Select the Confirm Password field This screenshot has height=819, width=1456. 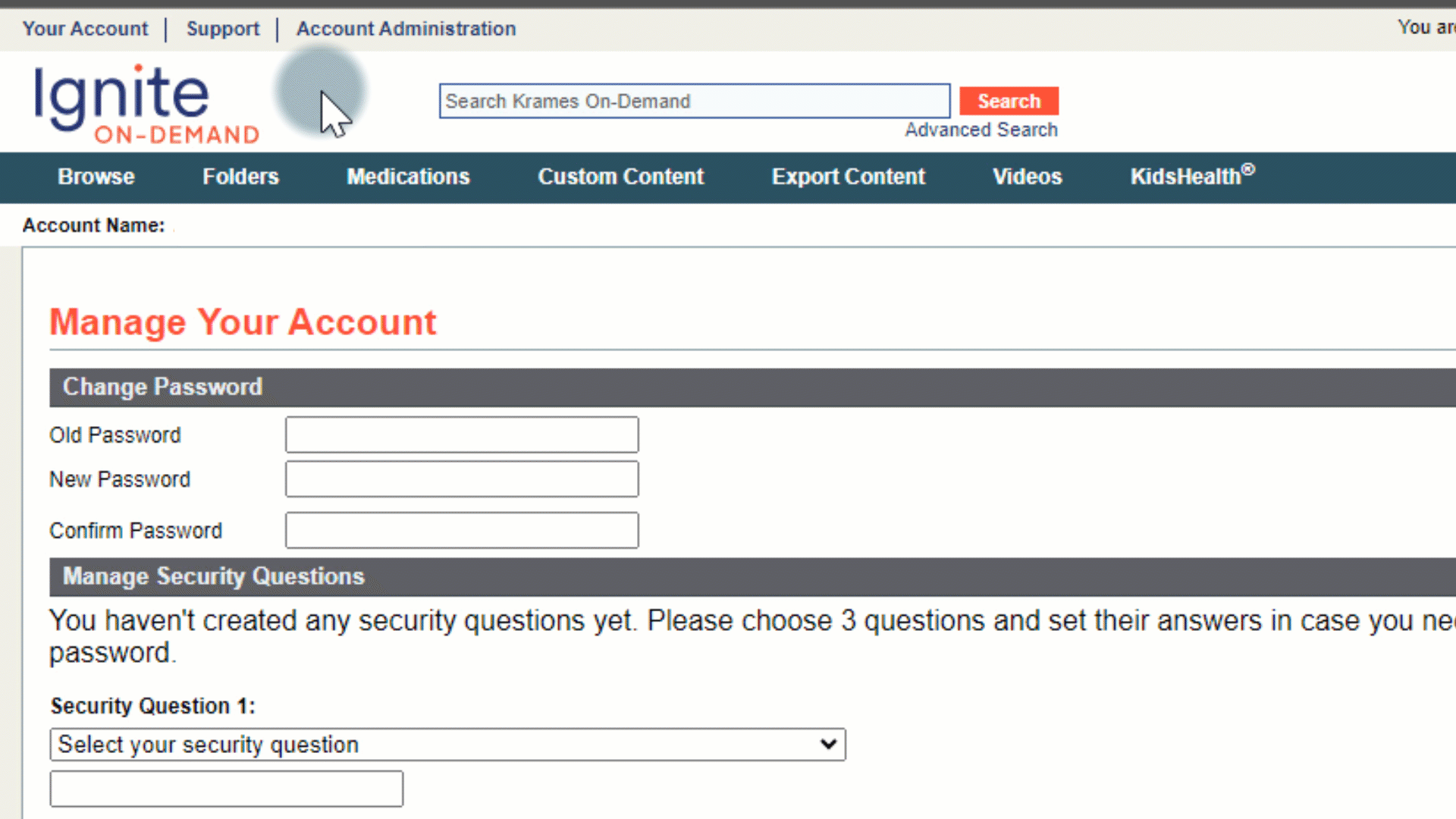point(462,530)
